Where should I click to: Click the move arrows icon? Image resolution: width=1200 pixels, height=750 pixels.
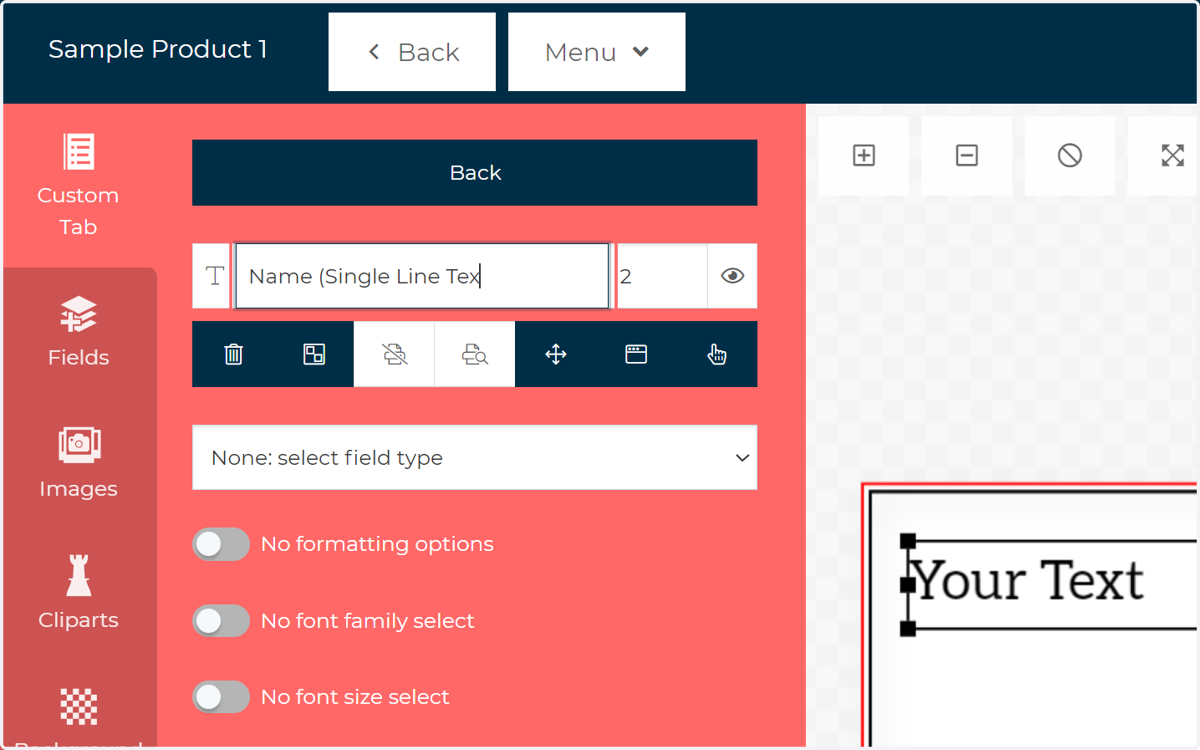(x=556, y=354)
